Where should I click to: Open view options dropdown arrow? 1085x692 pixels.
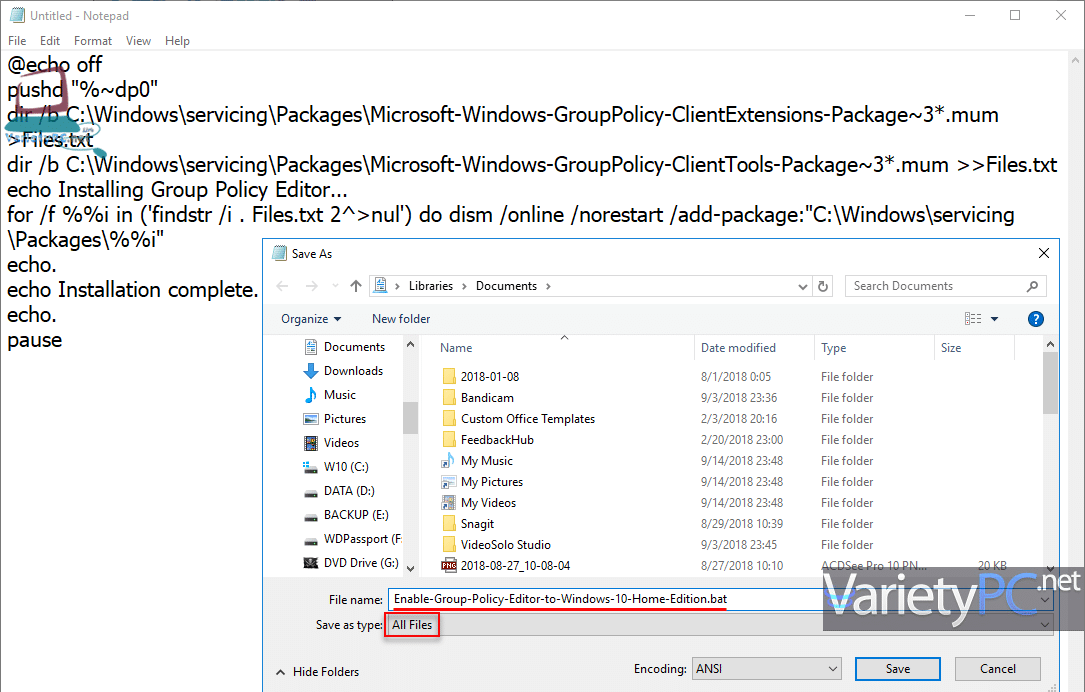[x=994, y=319]
